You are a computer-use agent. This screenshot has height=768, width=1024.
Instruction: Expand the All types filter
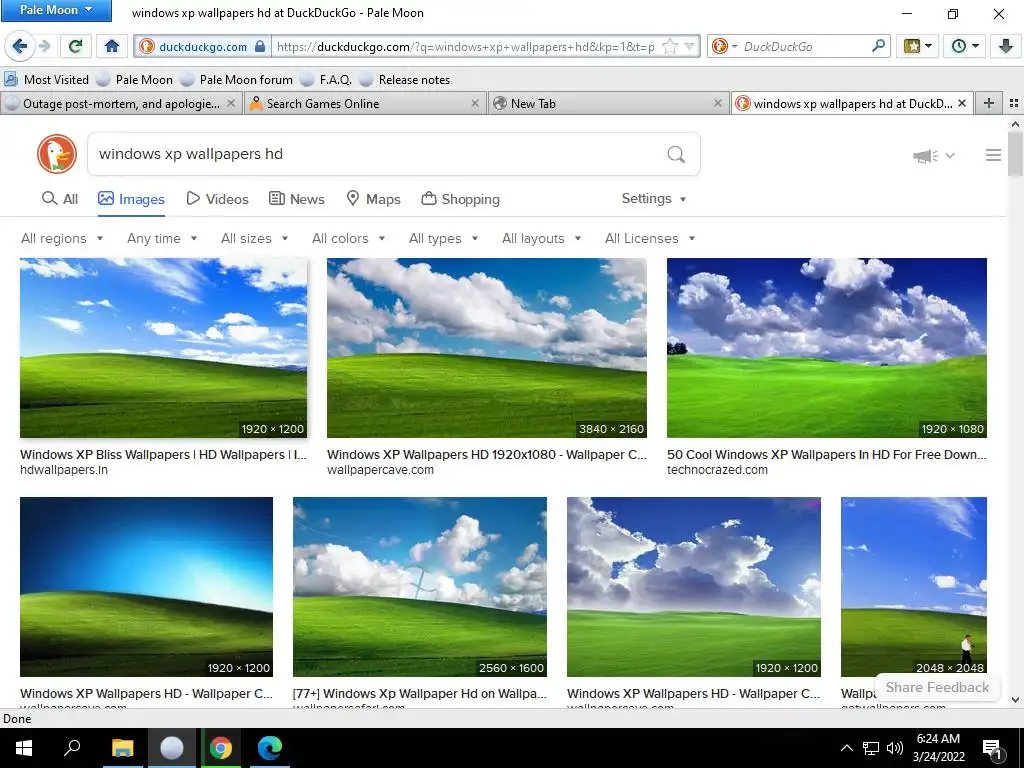click(443, 238)
